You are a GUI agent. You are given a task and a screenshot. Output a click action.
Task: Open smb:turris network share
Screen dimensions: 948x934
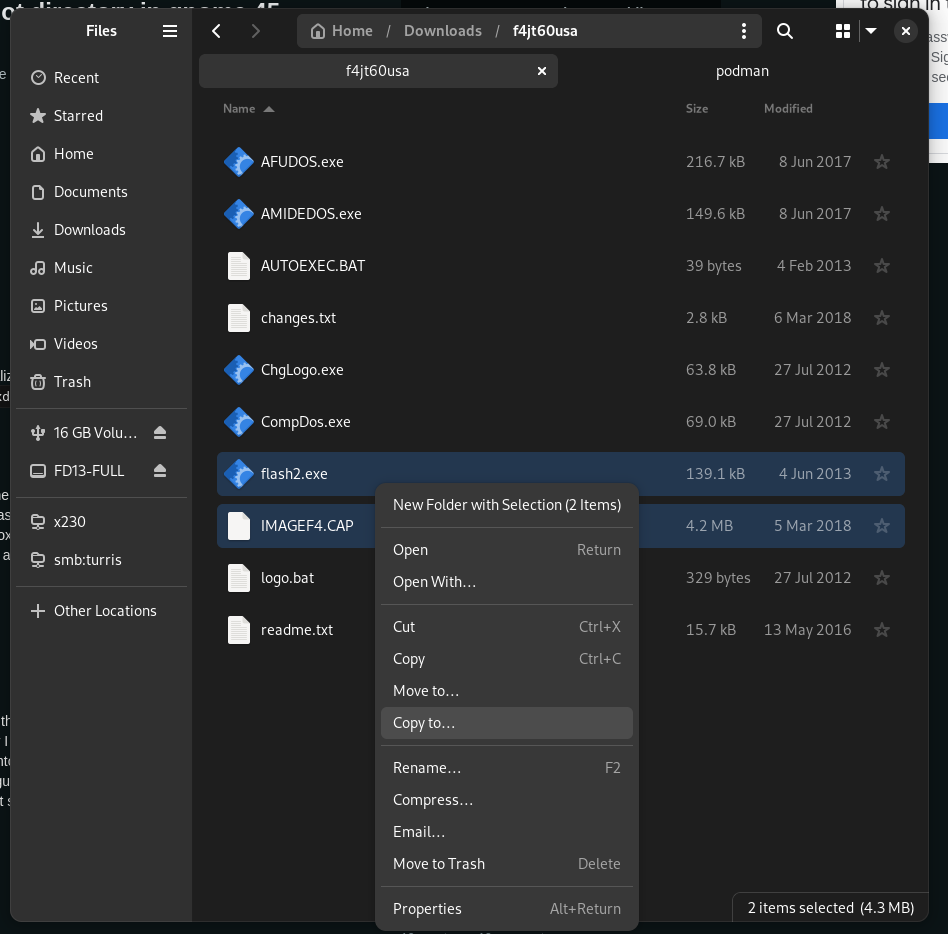[x=101, y=560]
